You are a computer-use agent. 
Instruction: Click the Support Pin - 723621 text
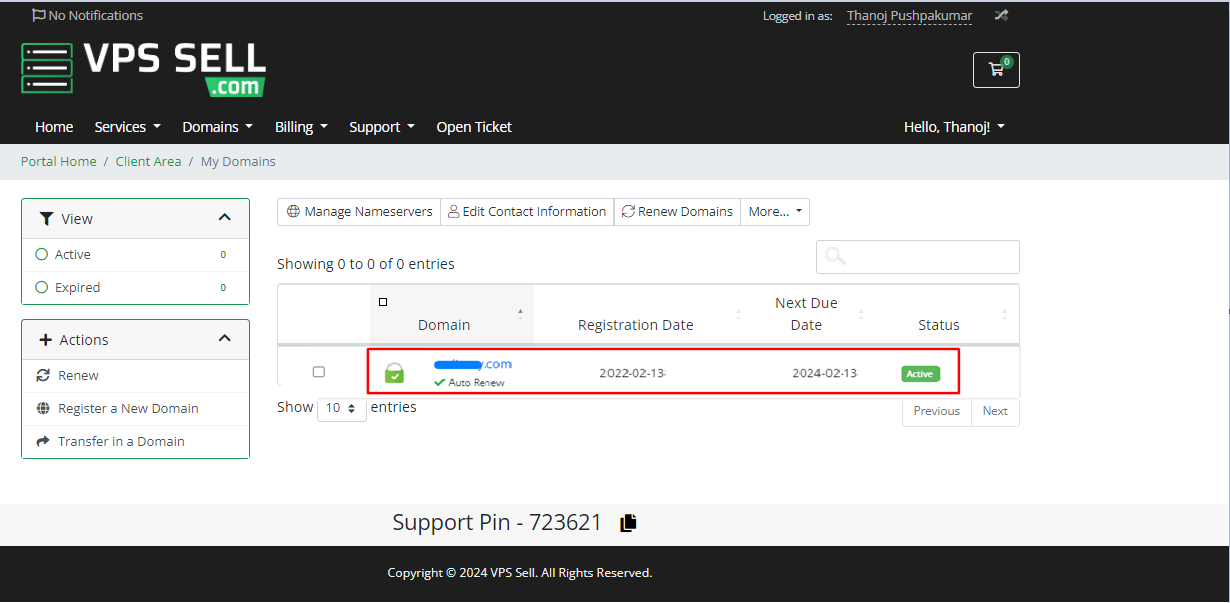tap(497, 523)
